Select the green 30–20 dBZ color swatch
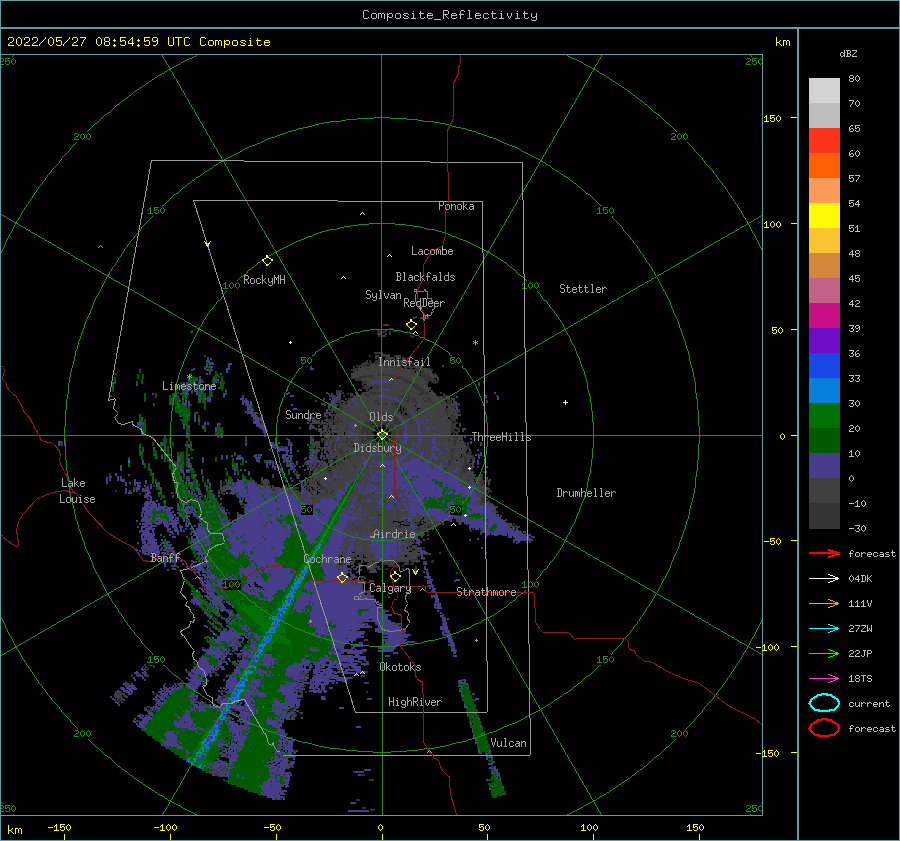 [x=824, y=416]
